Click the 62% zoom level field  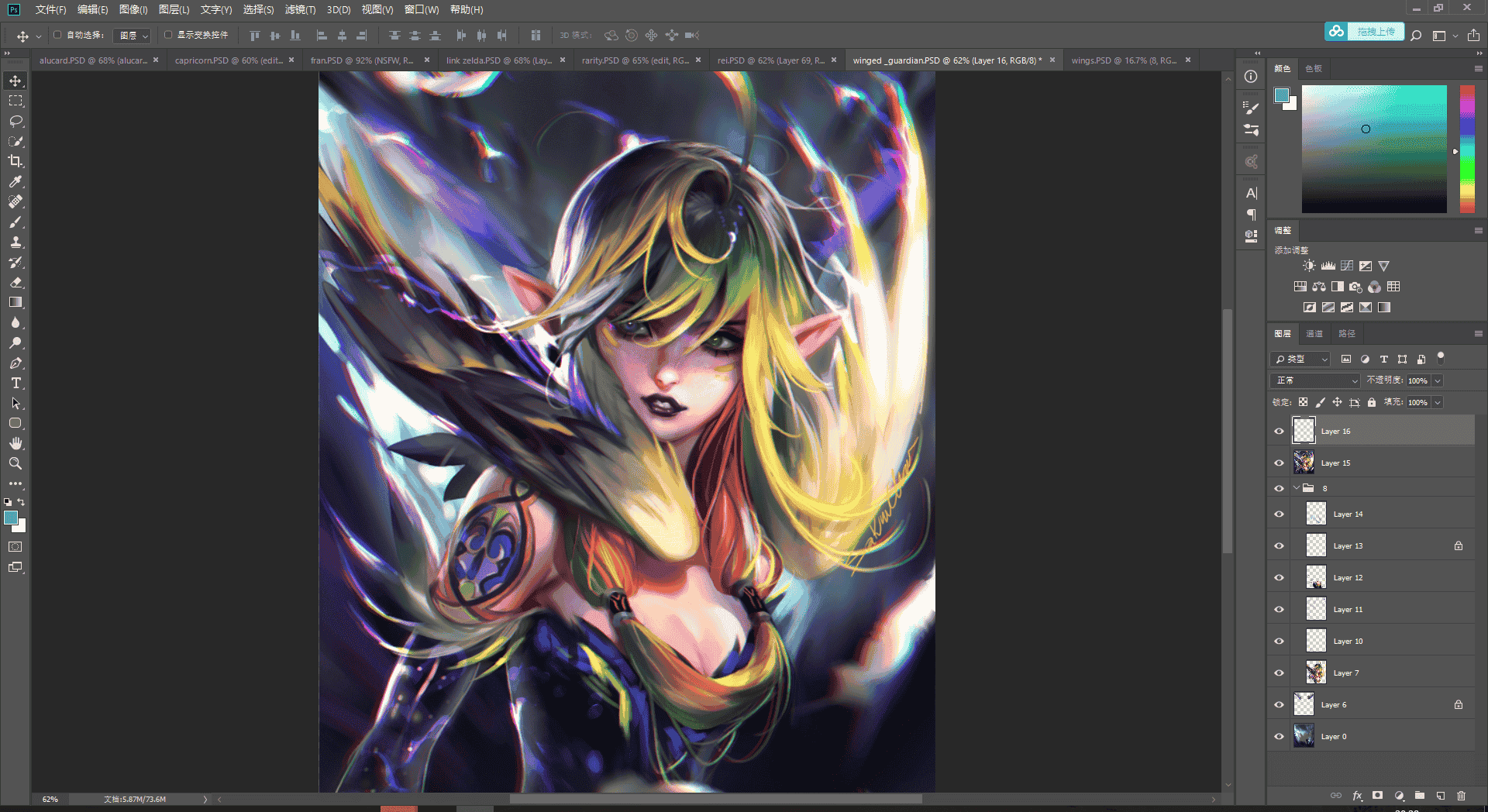[50, 799]
